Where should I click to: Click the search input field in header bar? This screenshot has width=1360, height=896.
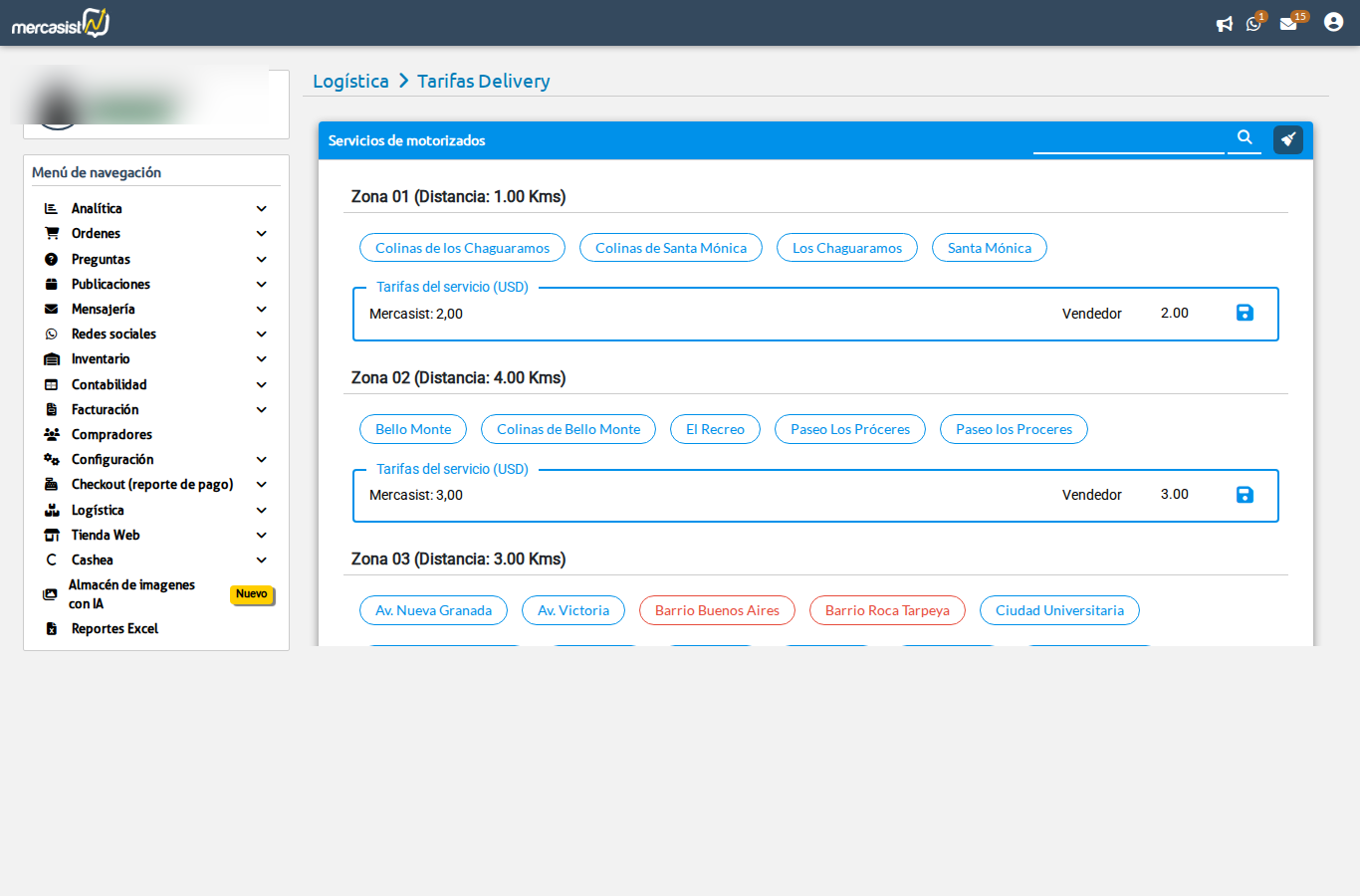(1128, 139)
